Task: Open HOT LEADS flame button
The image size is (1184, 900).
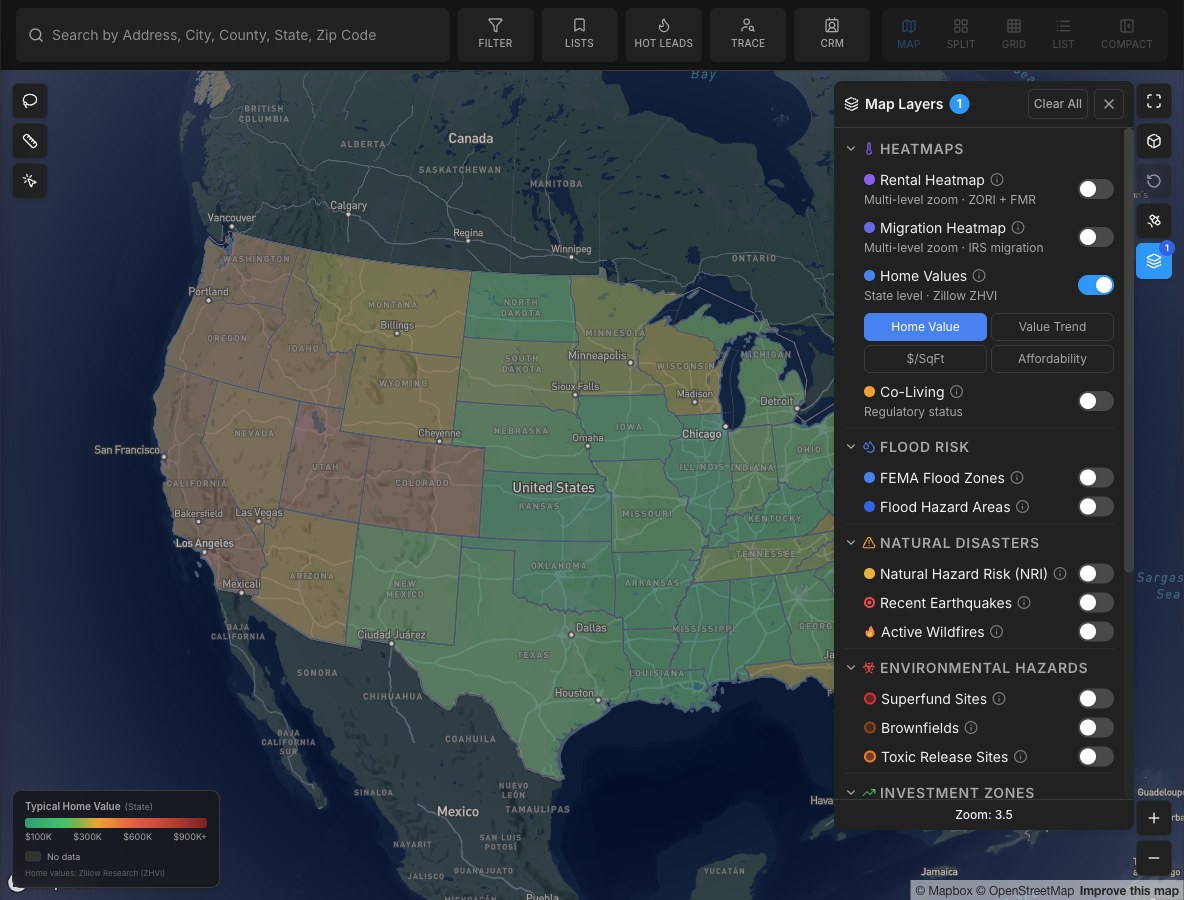Action: point(664,35)
